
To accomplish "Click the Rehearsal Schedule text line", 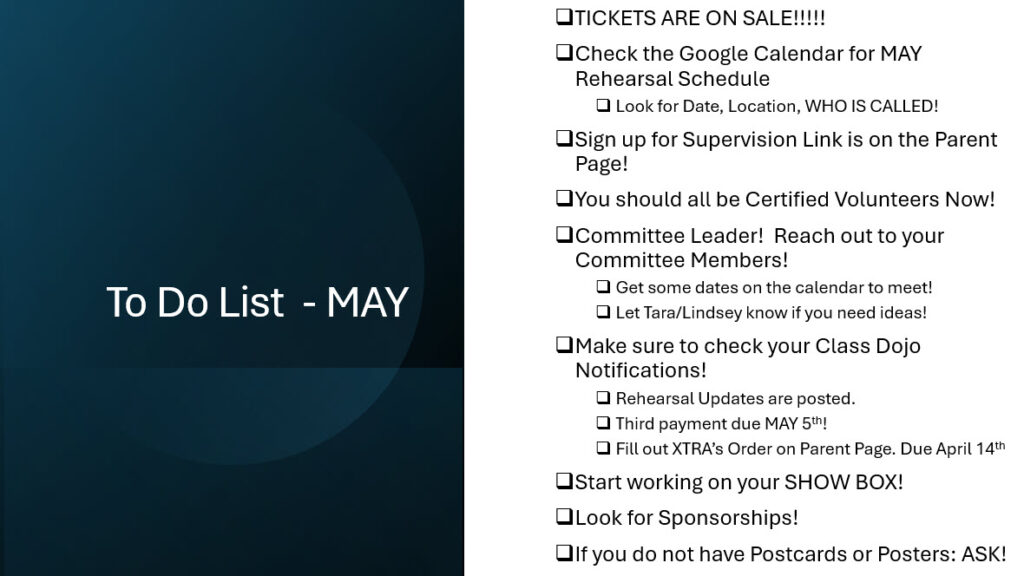I will [x=672, y=79].
